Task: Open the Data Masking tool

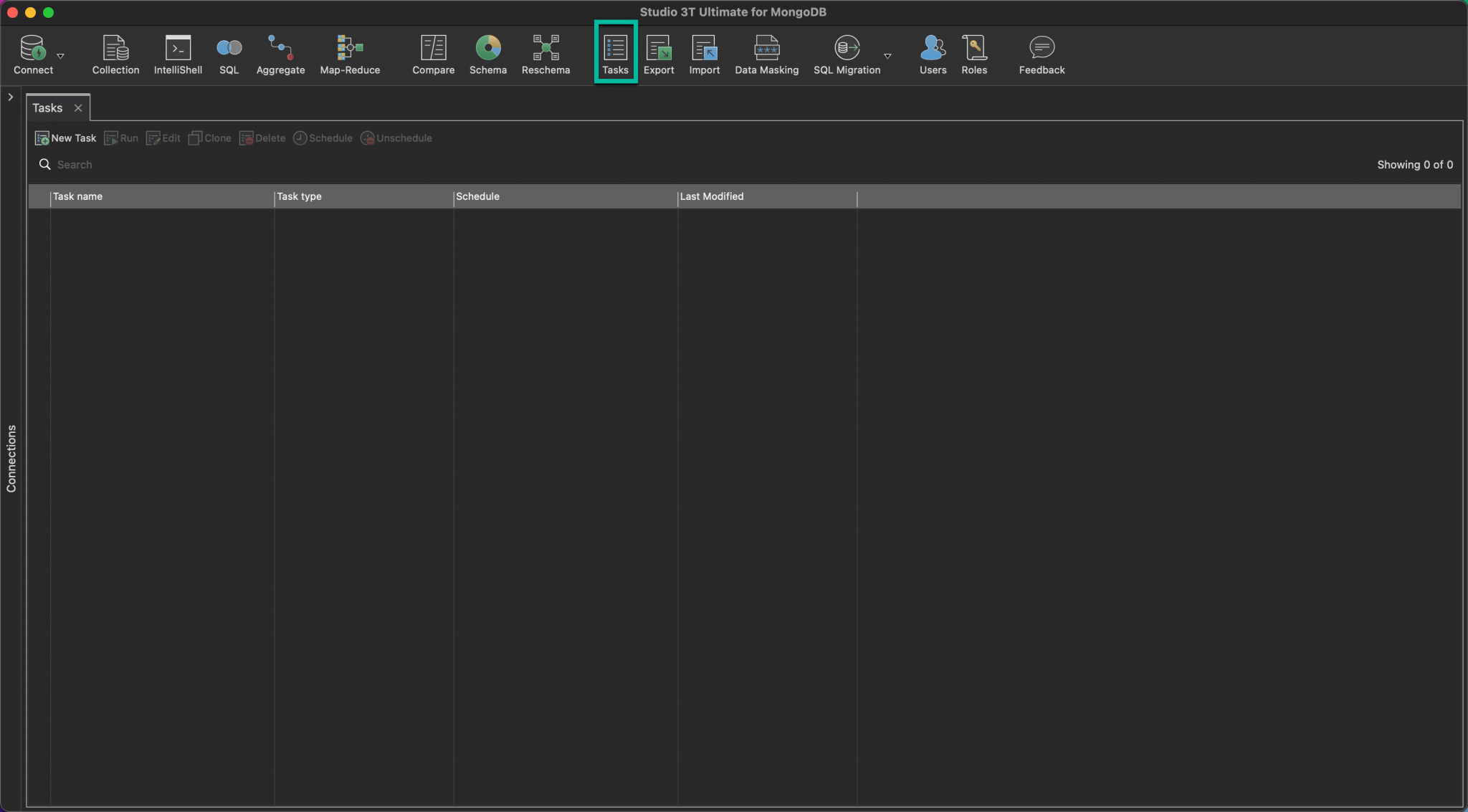Action: point(766,54)
